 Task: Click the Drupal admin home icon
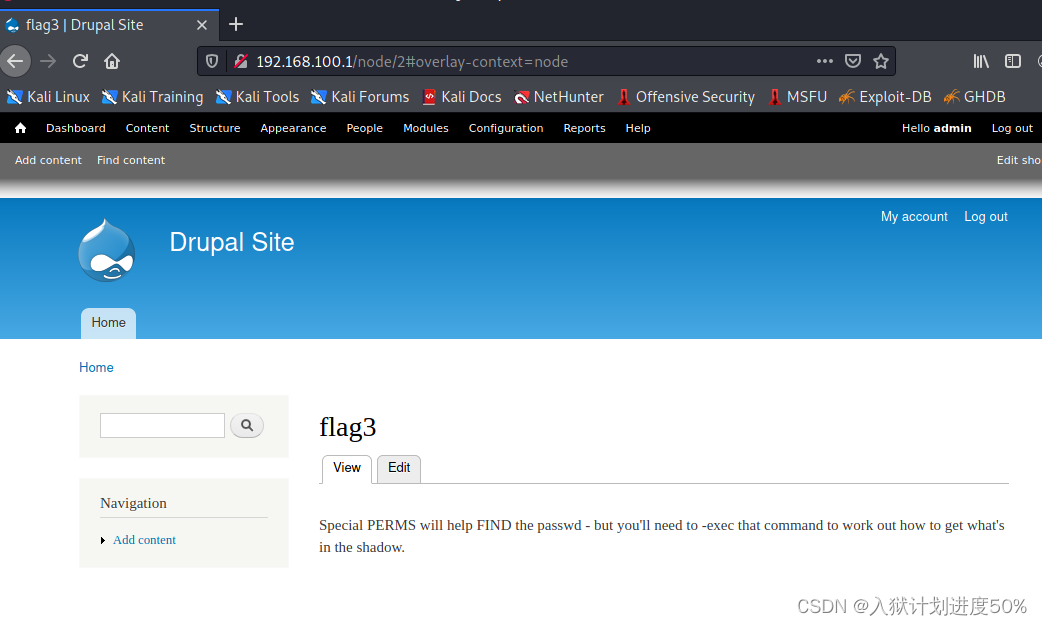click(21, 128)
